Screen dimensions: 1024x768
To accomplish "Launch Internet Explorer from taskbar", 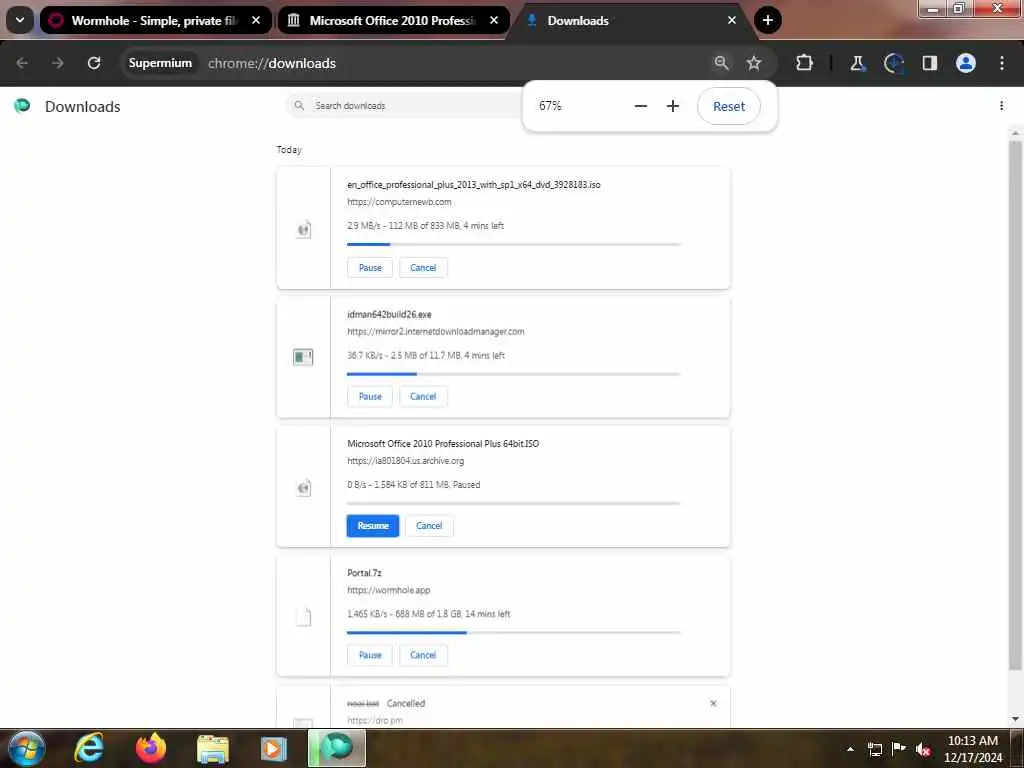I will click(x=89, y=748).
